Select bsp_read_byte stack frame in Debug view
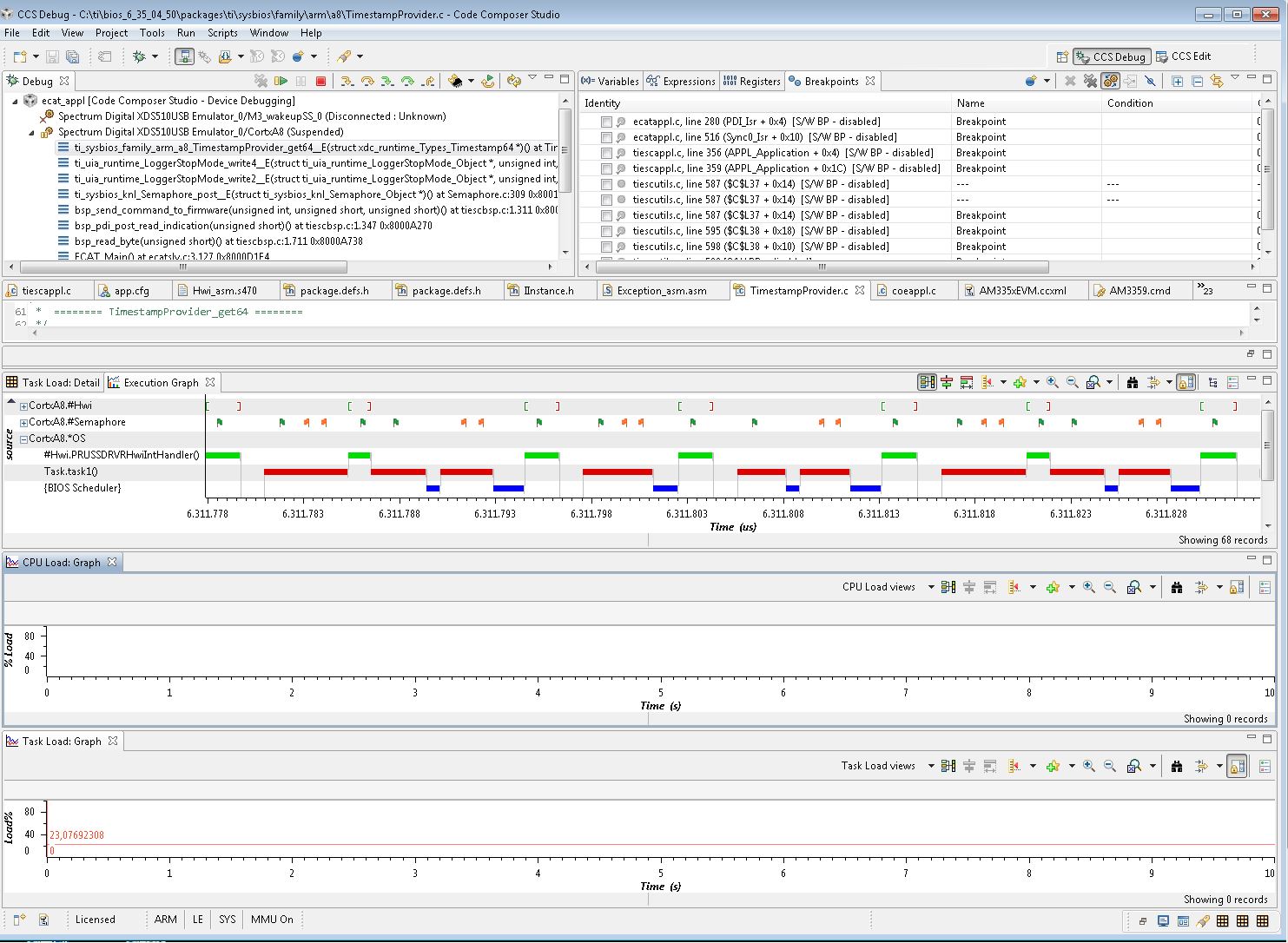Image resolution: width=1288 pixels, height=943 pixels. (217, 241)
